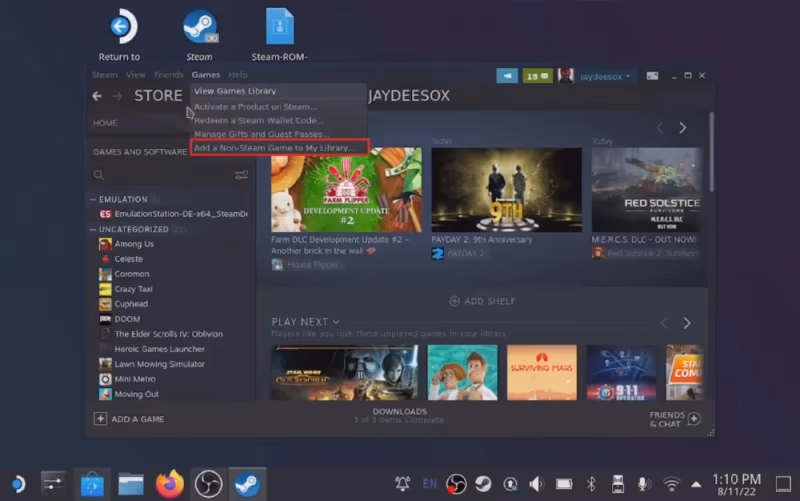
Task: Open Friends & Chat plus icon
Action: click(694, 419)
